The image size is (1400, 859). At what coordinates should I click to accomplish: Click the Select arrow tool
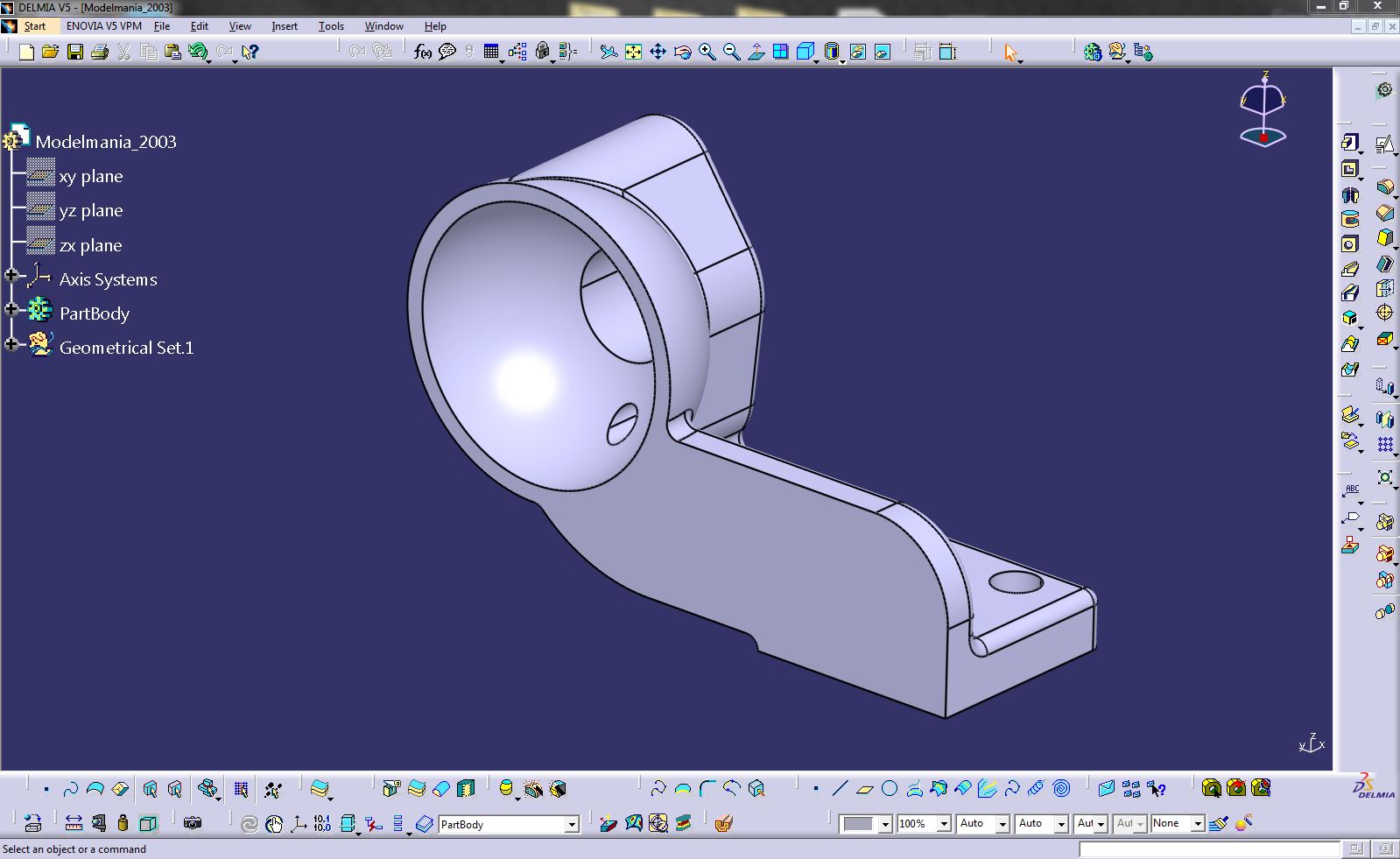[1011, 53]
